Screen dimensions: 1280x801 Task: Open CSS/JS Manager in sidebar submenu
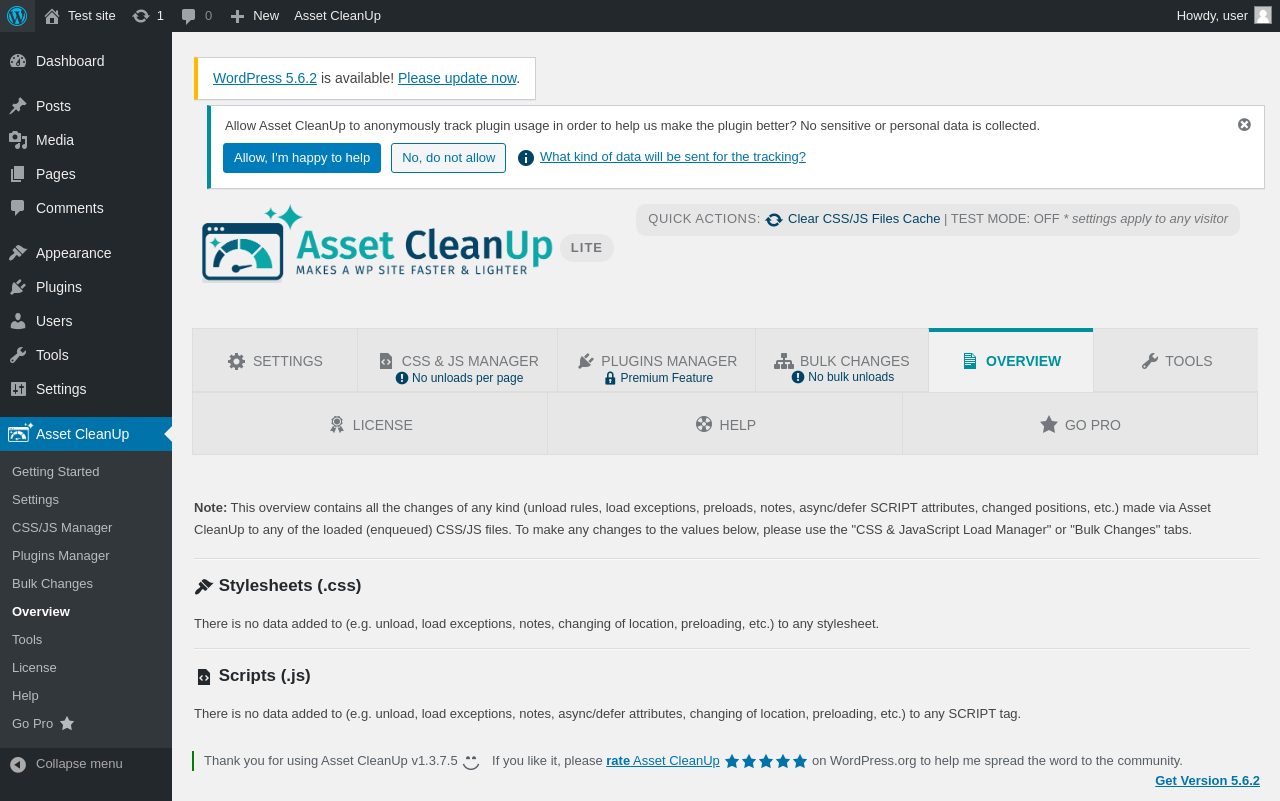pos(62,528)
